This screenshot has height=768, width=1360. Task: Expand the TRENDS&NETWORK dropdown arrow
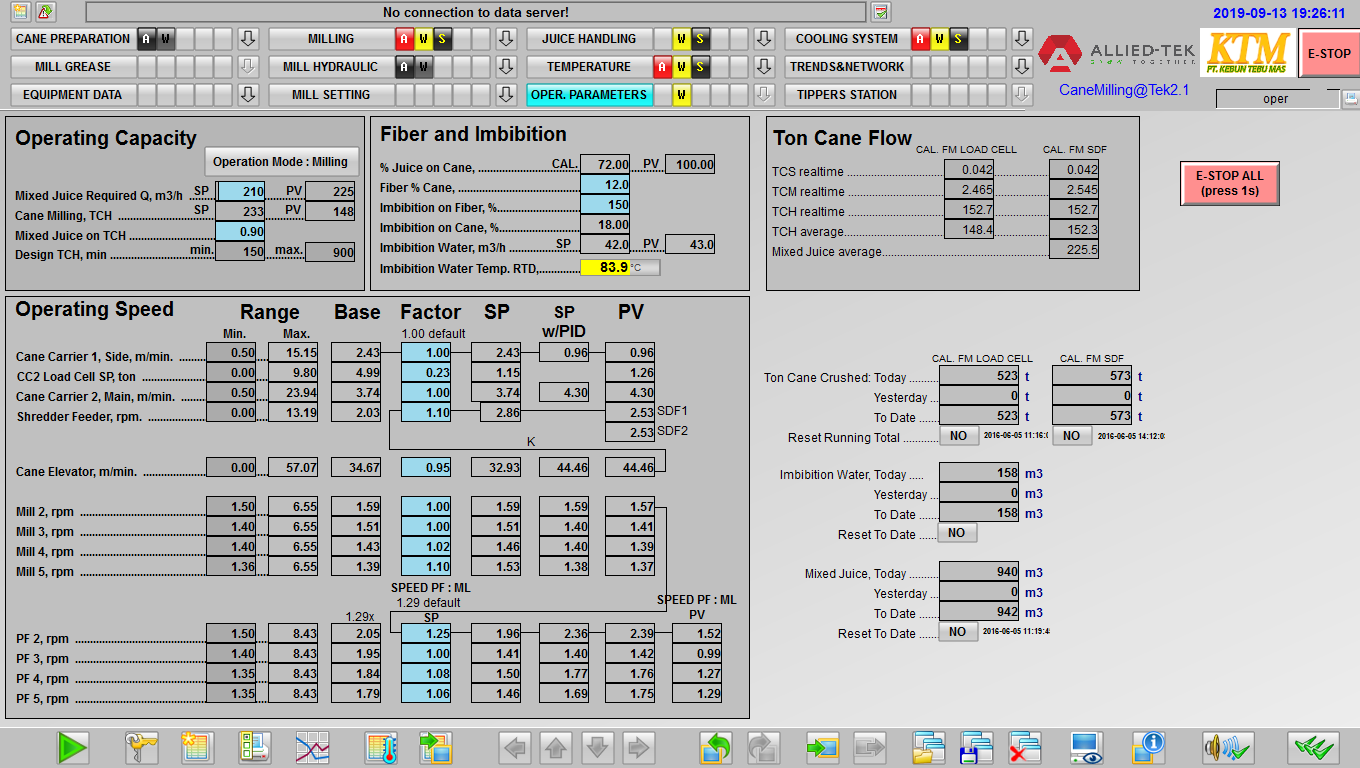pos(1021,67)
